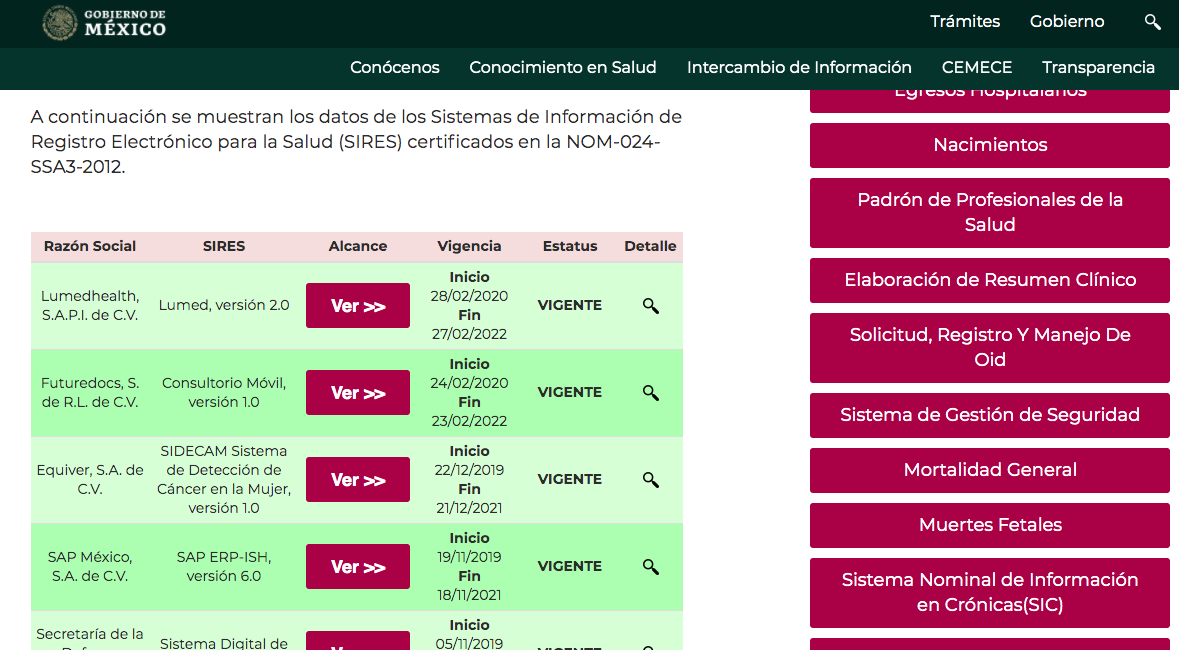Click Ver >> for SAP ERP-ISH

click(358, 566)
